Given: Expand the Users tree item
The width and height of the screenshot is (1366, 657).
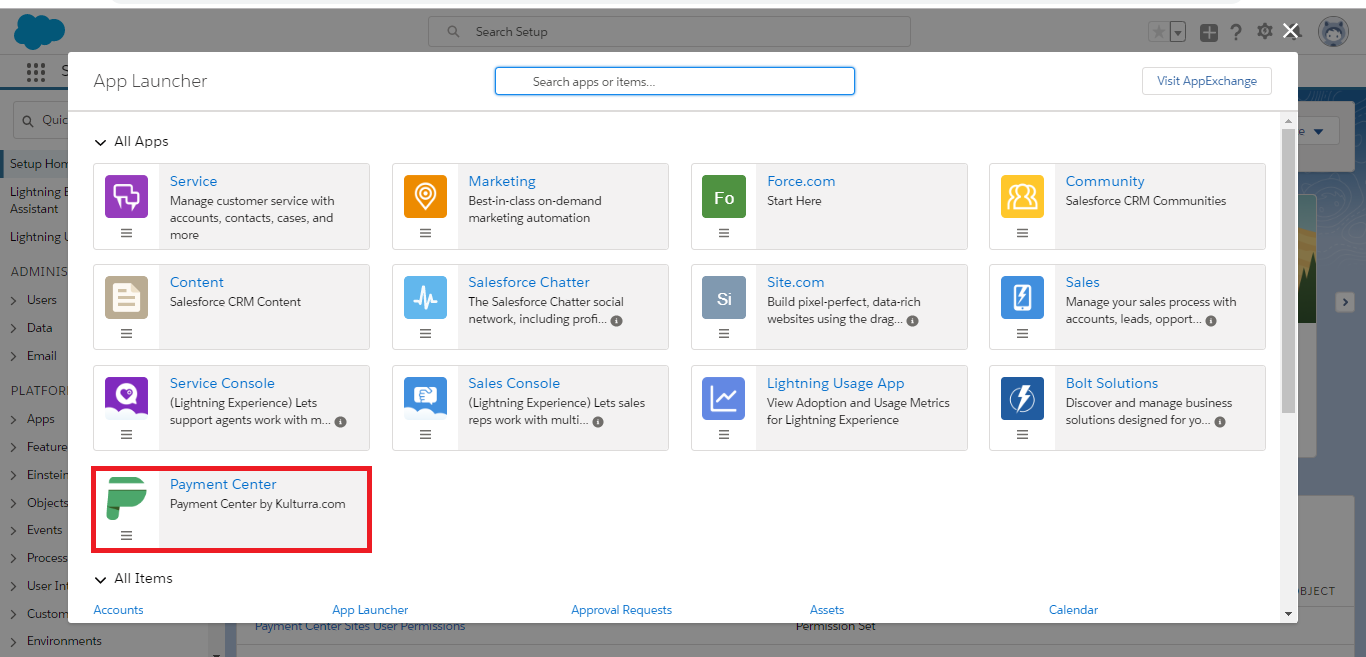Looking at the screenshot, I should tap(15, 300).
